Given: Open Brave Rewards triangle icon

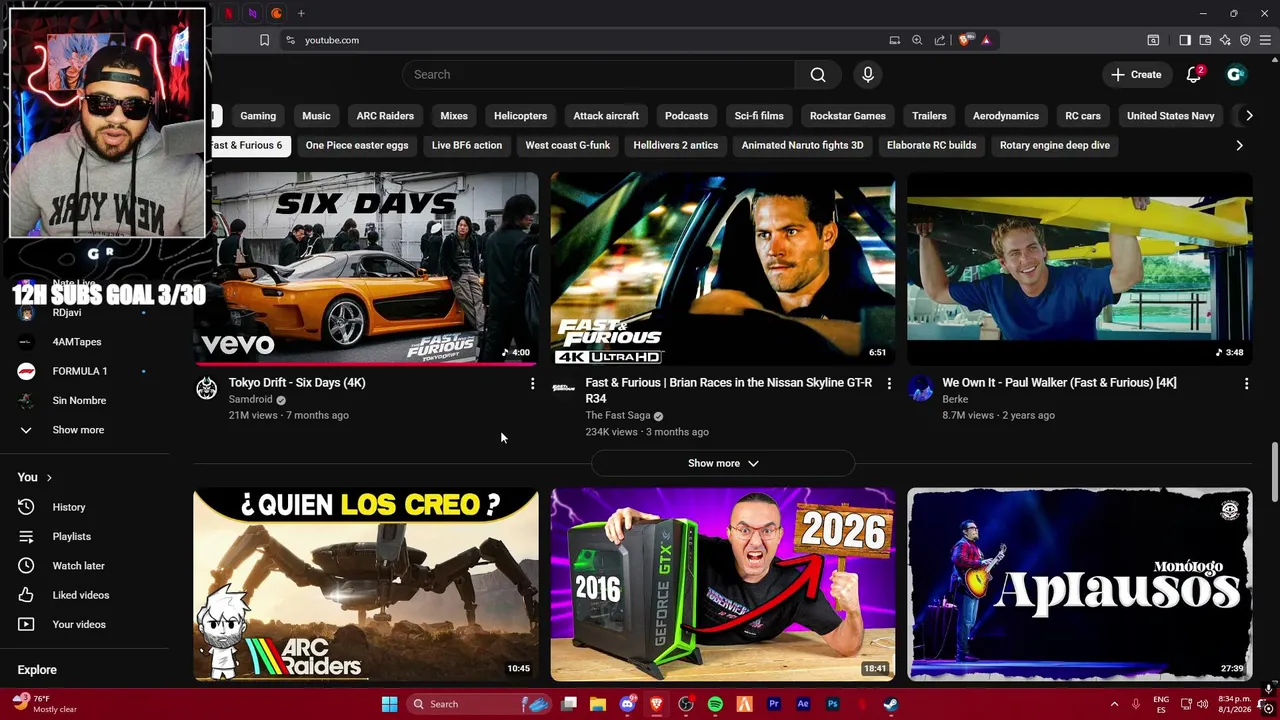Looking at the screenshot, I should click(x=986, y=40).
